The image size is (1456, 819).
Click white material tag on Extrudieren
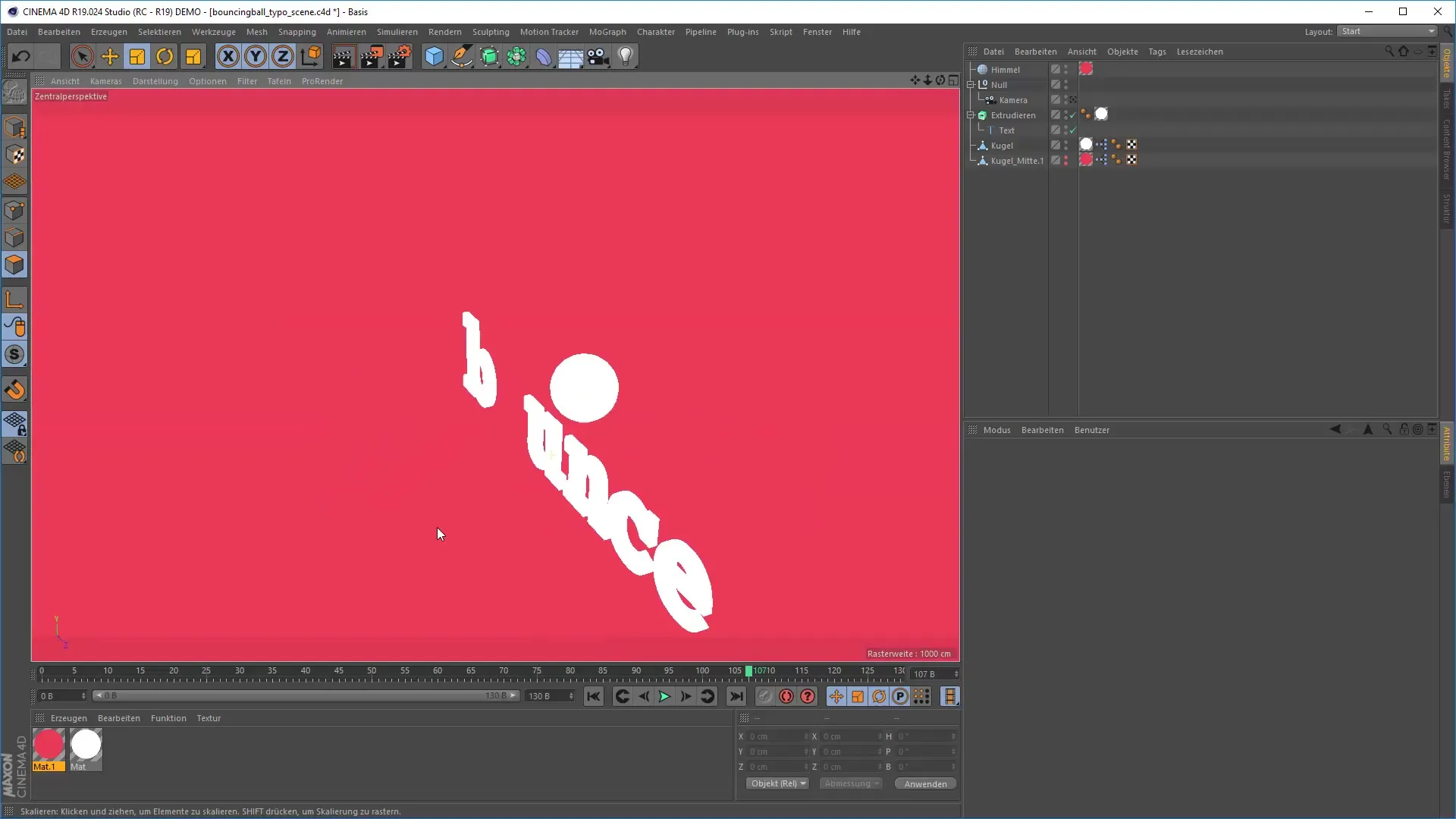point(1101,114)
